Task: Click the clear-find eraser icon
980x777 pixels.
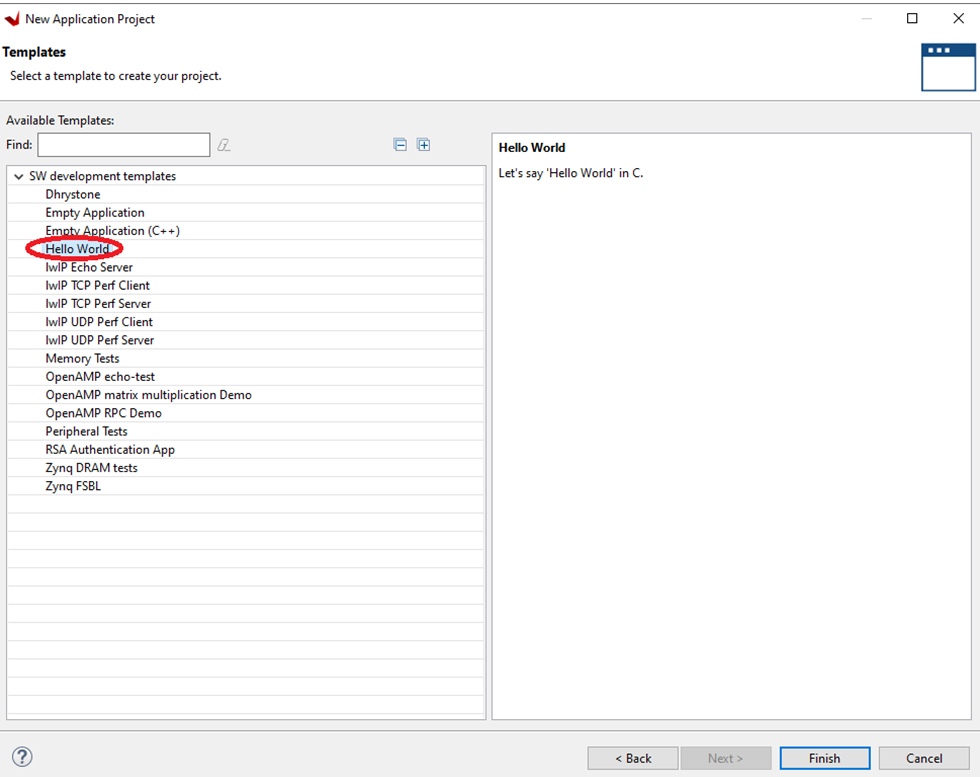Action: (224, 145)
